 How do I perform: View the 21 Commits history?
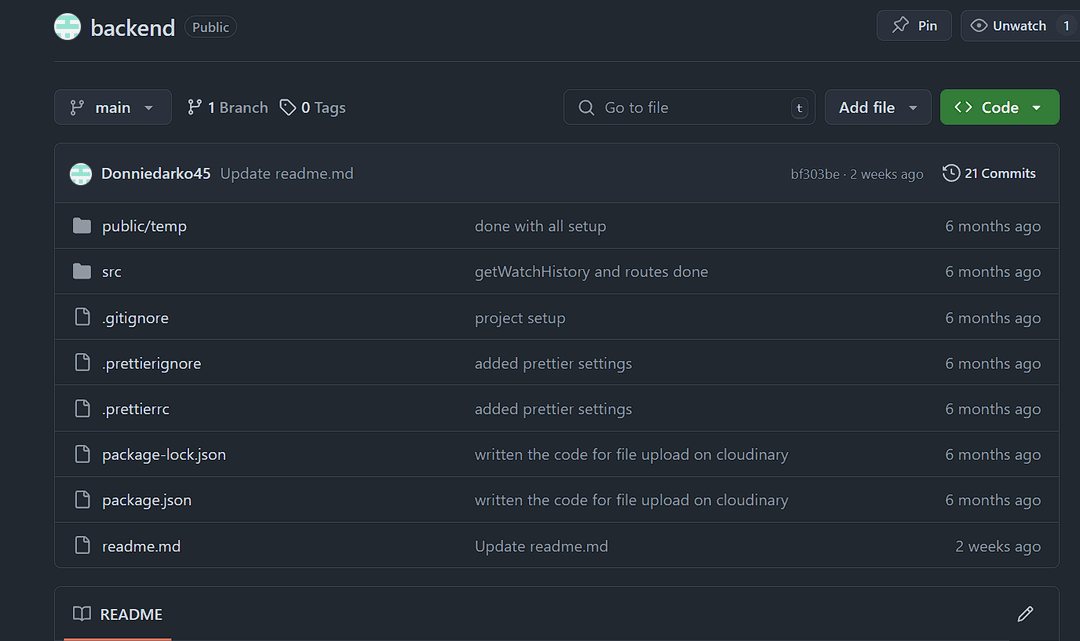point(989,174)
